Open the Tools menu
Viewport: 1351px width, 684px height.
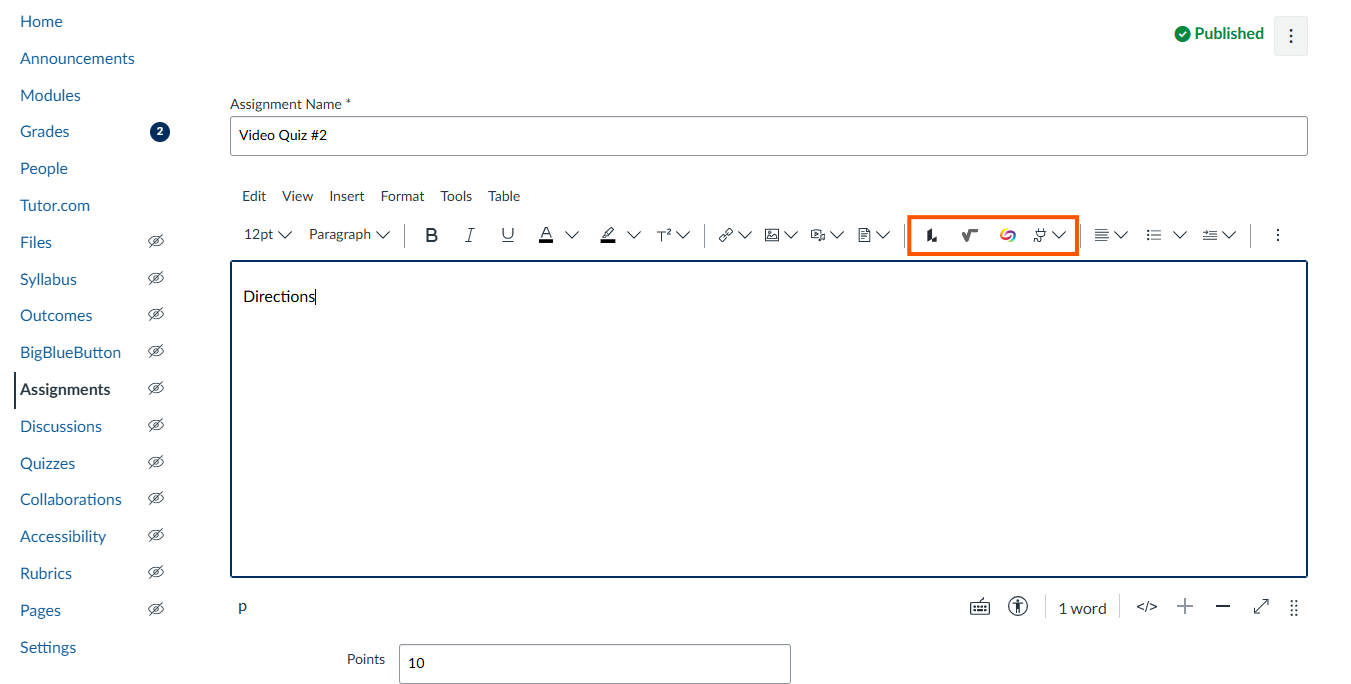456,196
